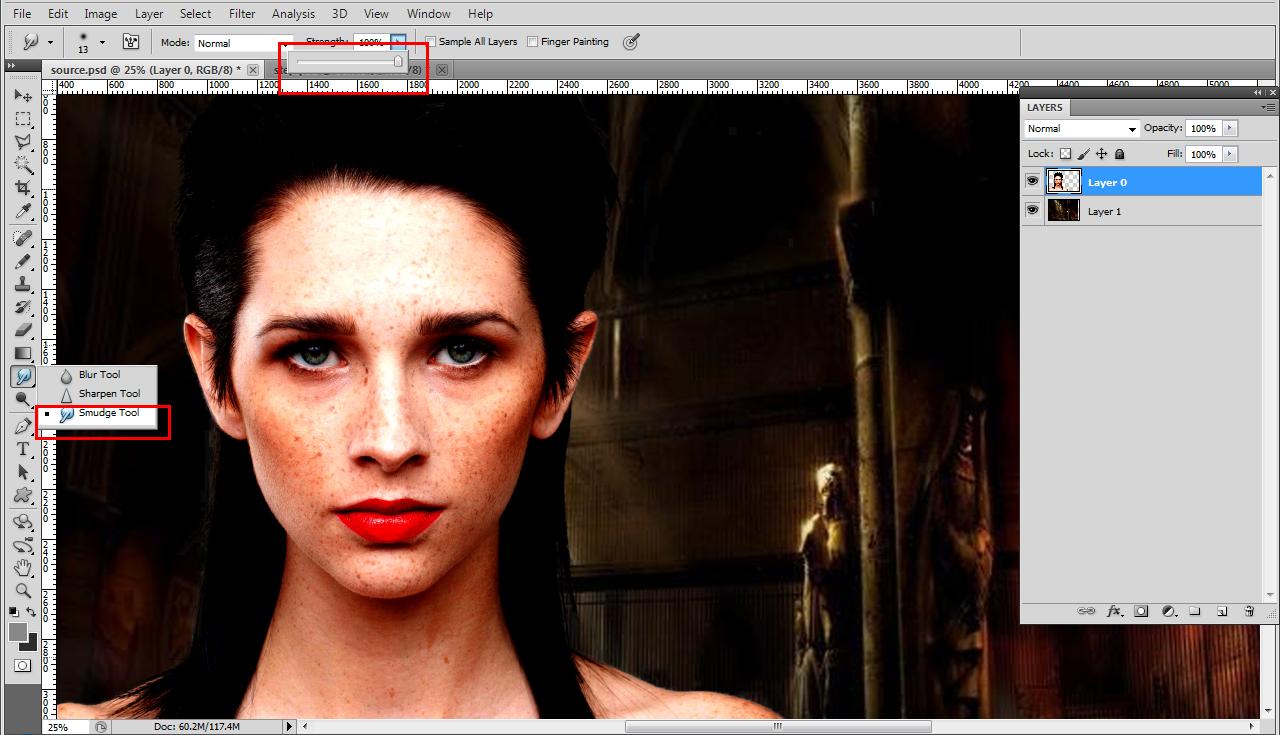Select the Polygonal Lasso tool

tap(23, 142)
